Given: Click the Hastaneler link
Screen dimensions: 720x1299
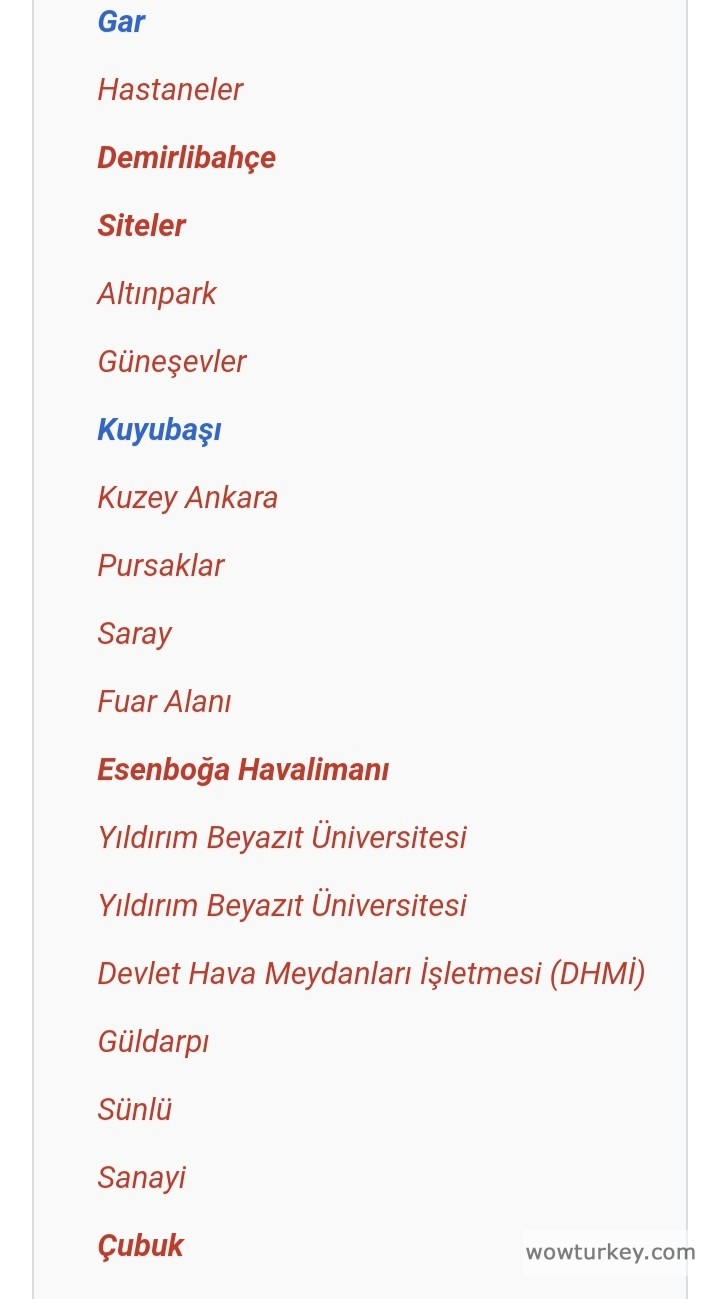Looking at the screenshot, I should coord(170,90).
